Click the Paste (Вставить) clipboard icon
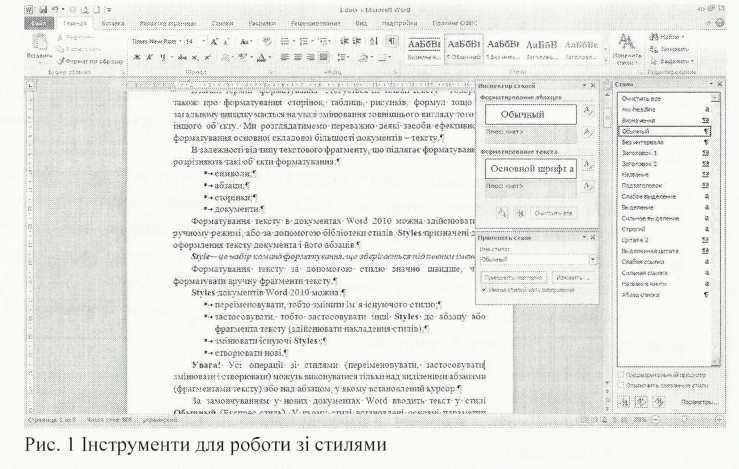The width and height of the screenshot is (739, 469). [x=40, y=43]
